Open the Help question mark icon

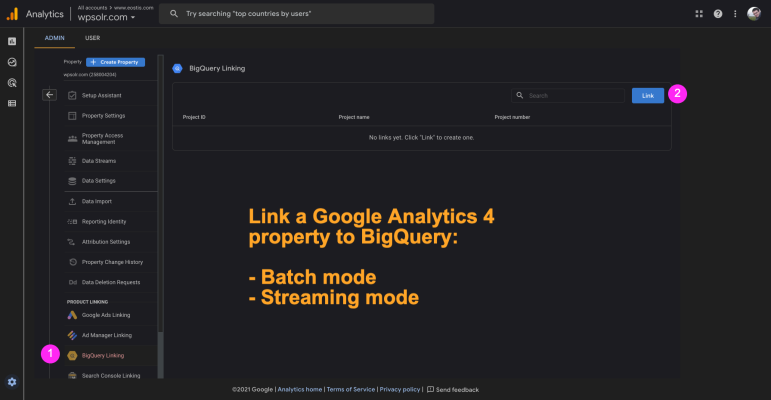[718, 14]
